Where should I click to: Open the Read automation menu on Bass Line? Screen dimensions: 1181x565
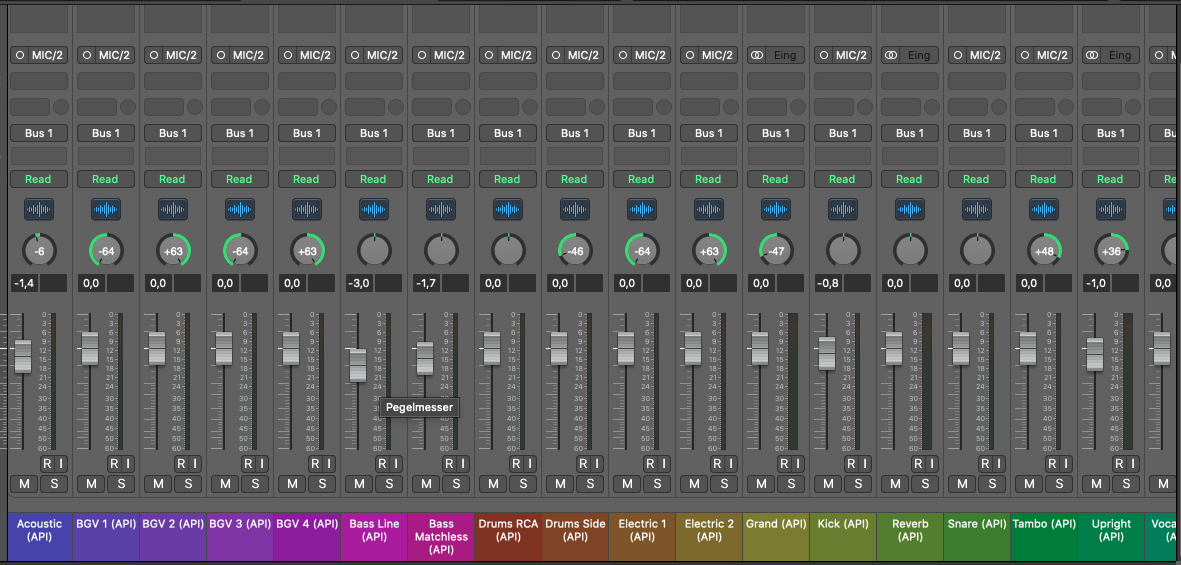374,179
